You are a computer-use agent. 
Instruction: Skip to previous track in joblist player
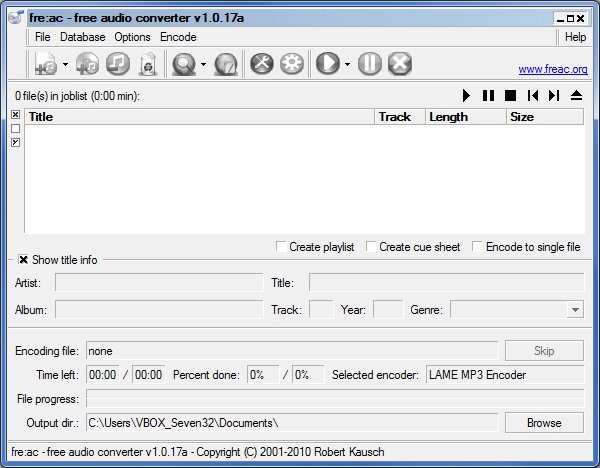533,95
